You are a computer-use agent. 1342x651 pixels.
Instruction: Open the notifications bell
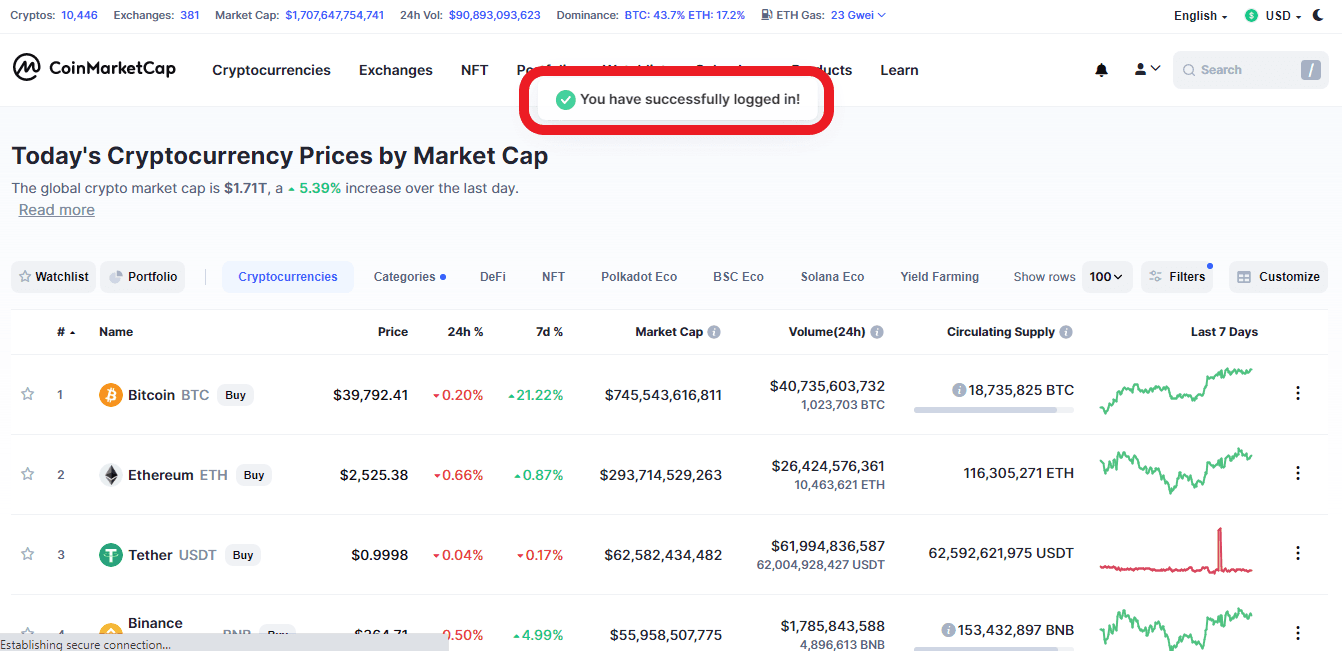(1101, 70)
